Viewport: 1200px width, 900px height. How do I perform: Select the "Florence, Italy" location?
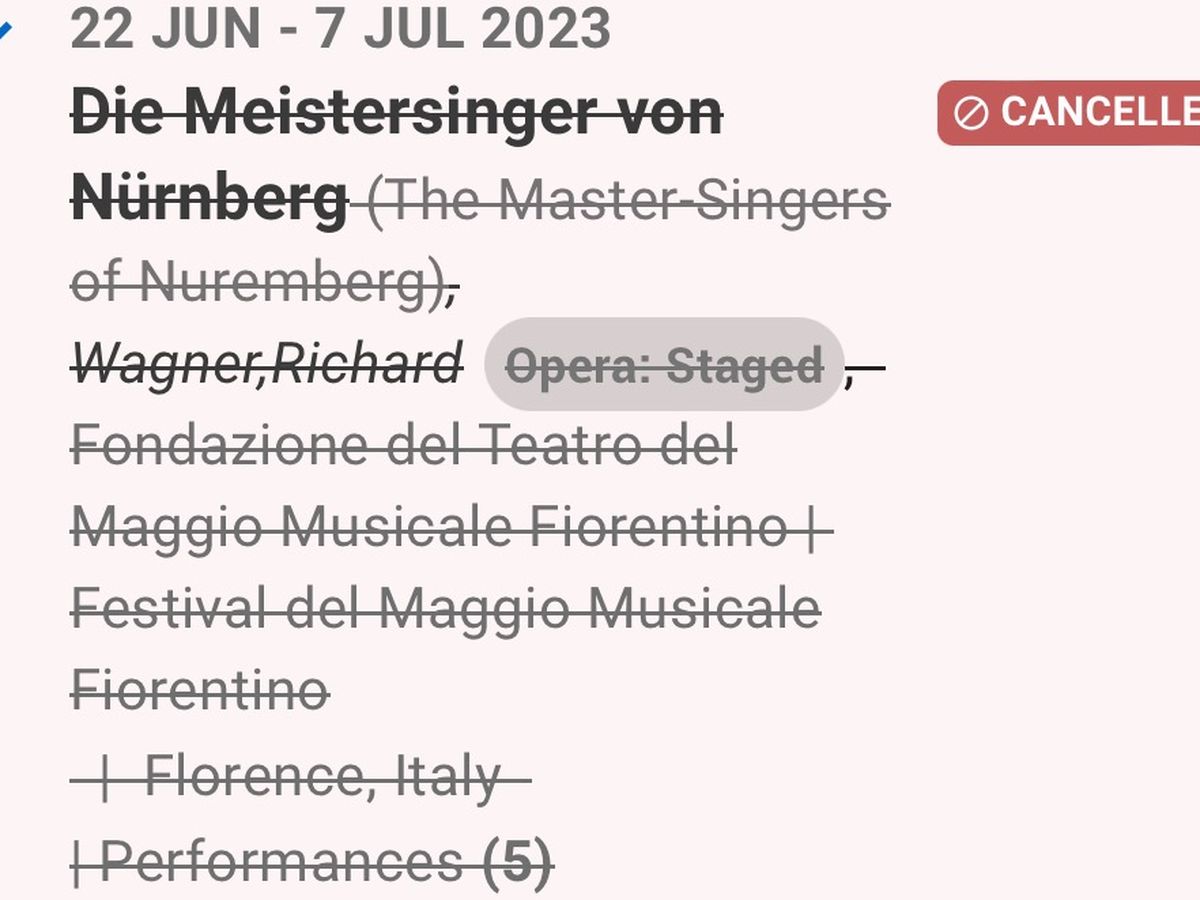click(x=323, y=776)
